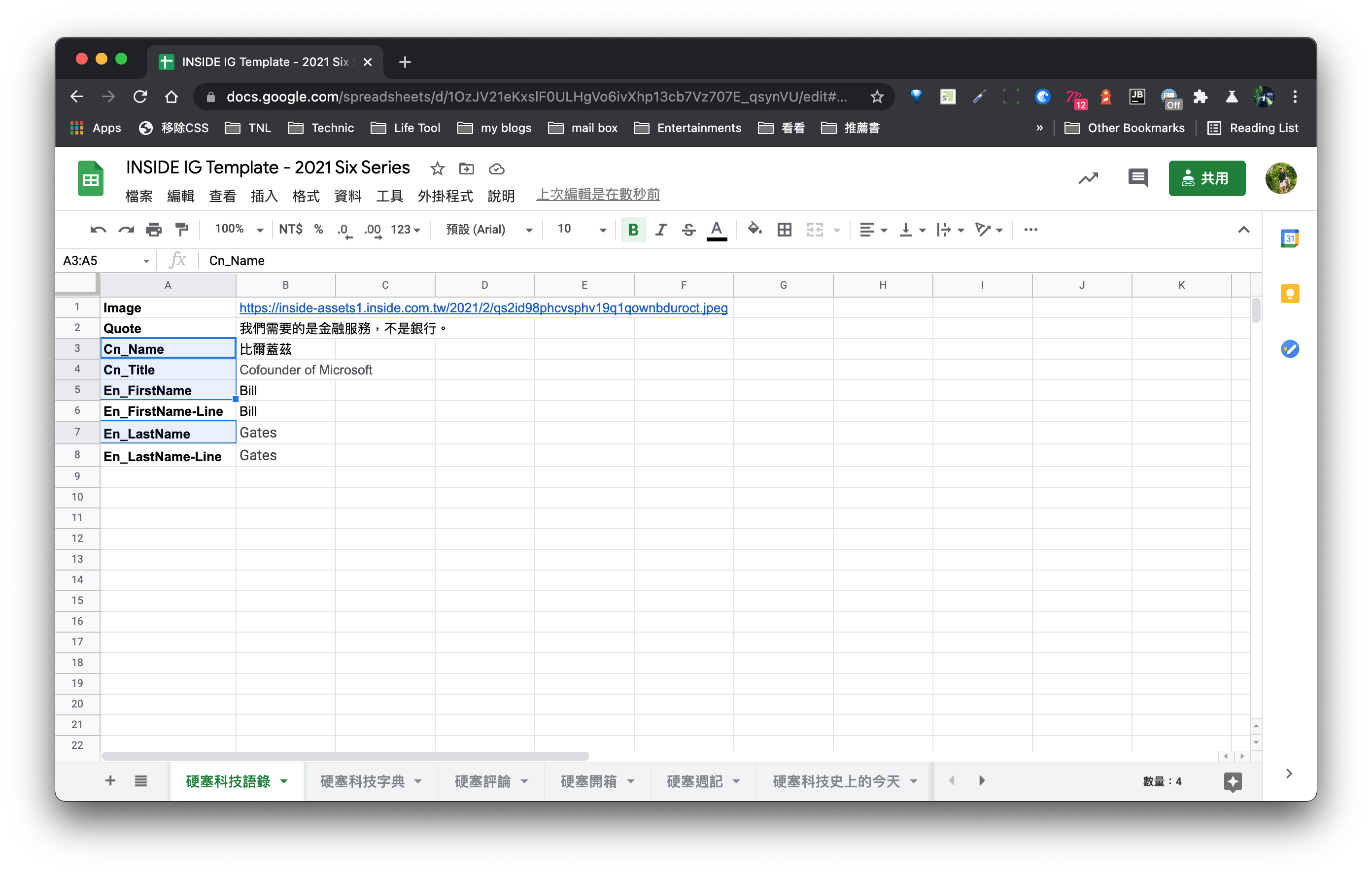1372x874 pixels.
Task: Star the spreadsheet document
Action: (x=437, y=168)
